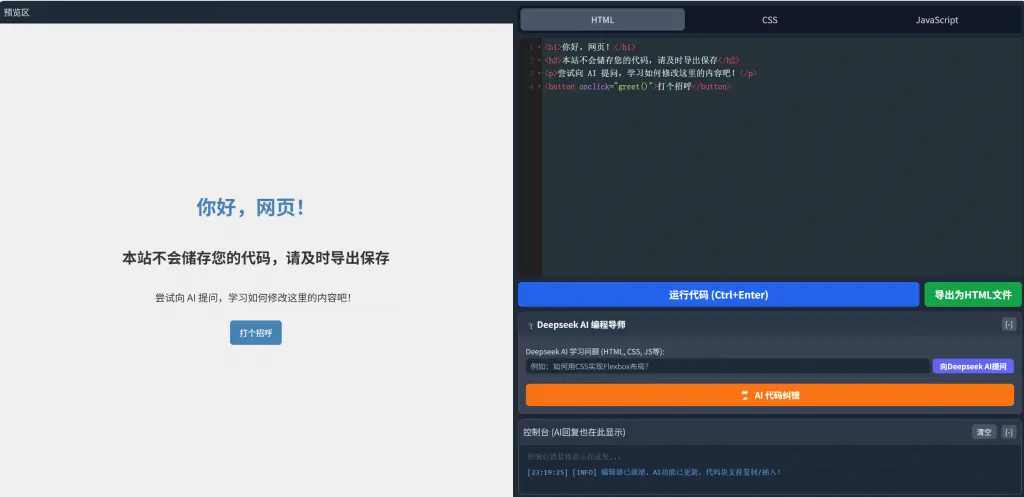The height and width of the screenshot is (497, 1024).
Task: Click the orange AI 代码纠错 button
Action: (769, 395)
